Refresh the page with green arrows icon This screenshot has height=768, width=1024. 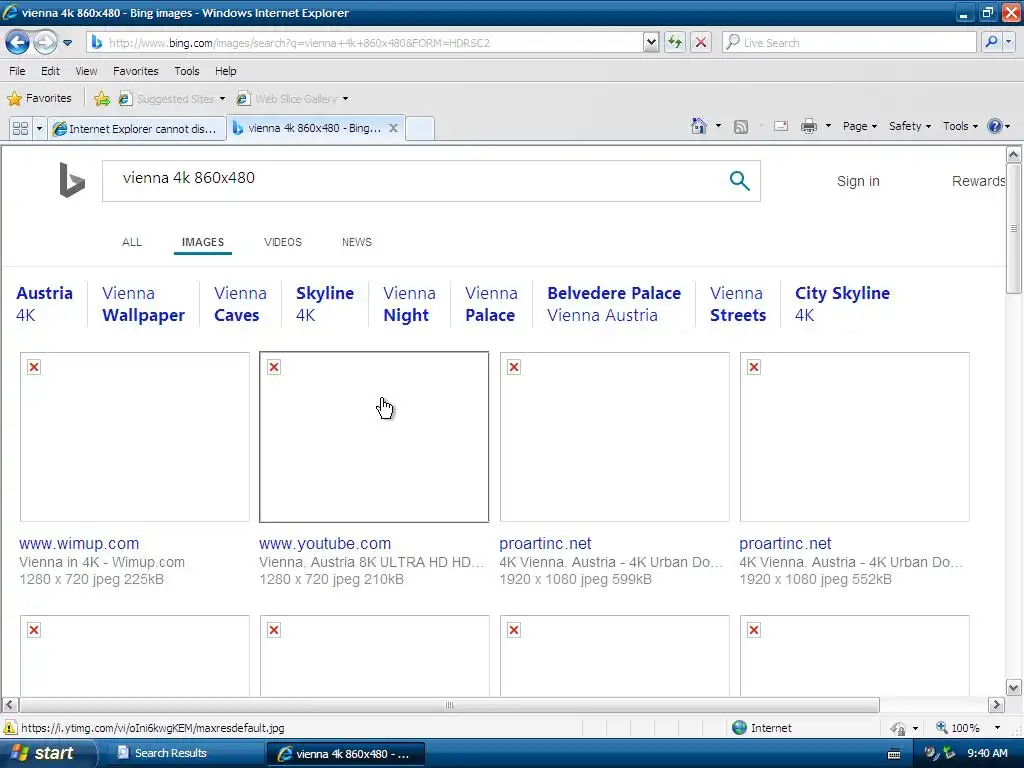tap(675, 42)
